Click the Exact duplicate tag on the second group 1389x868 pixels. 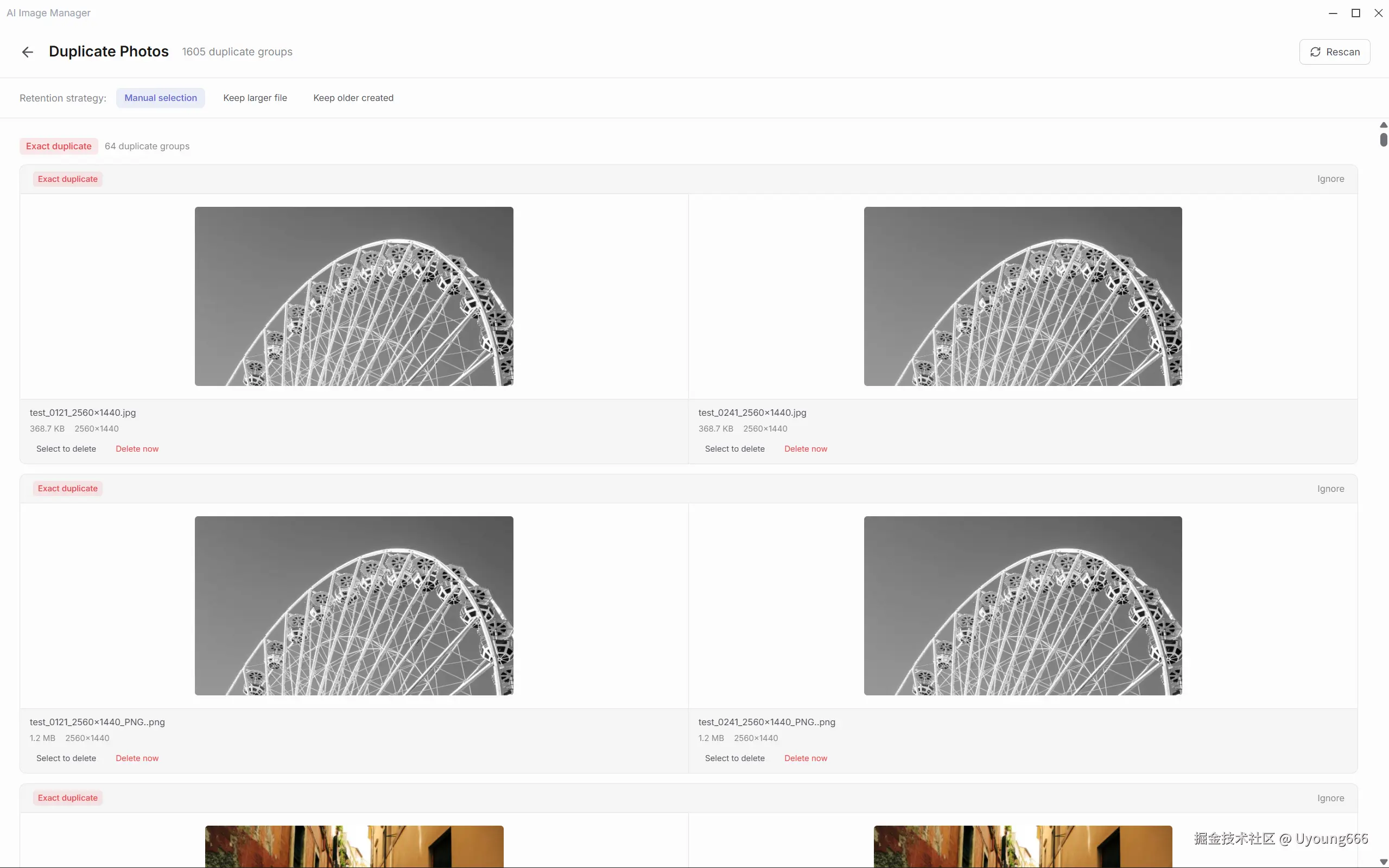(68, 489)
